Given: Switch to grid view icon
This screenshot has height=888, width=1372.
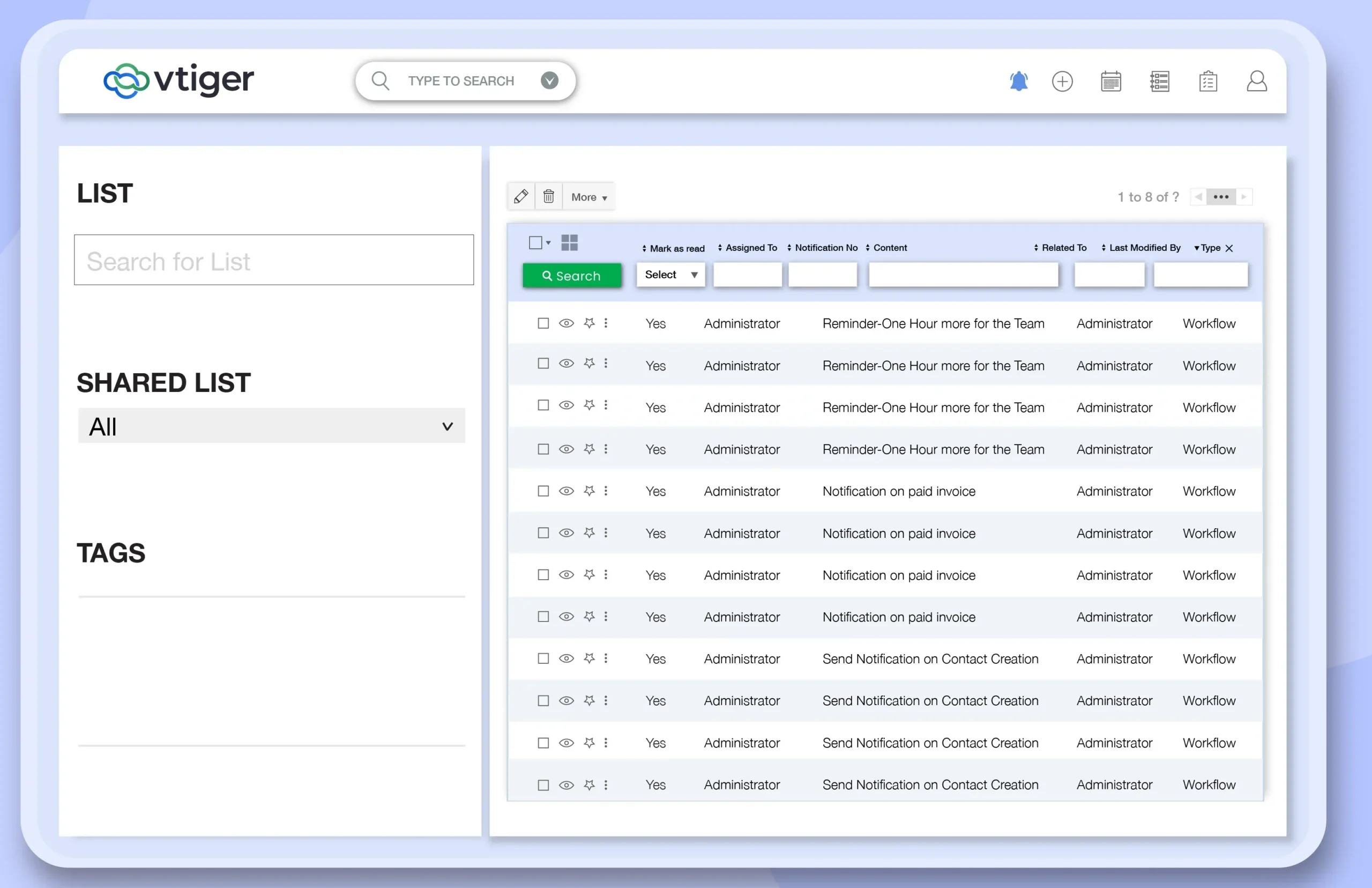Looking at the screenshot, I should 569,243.
